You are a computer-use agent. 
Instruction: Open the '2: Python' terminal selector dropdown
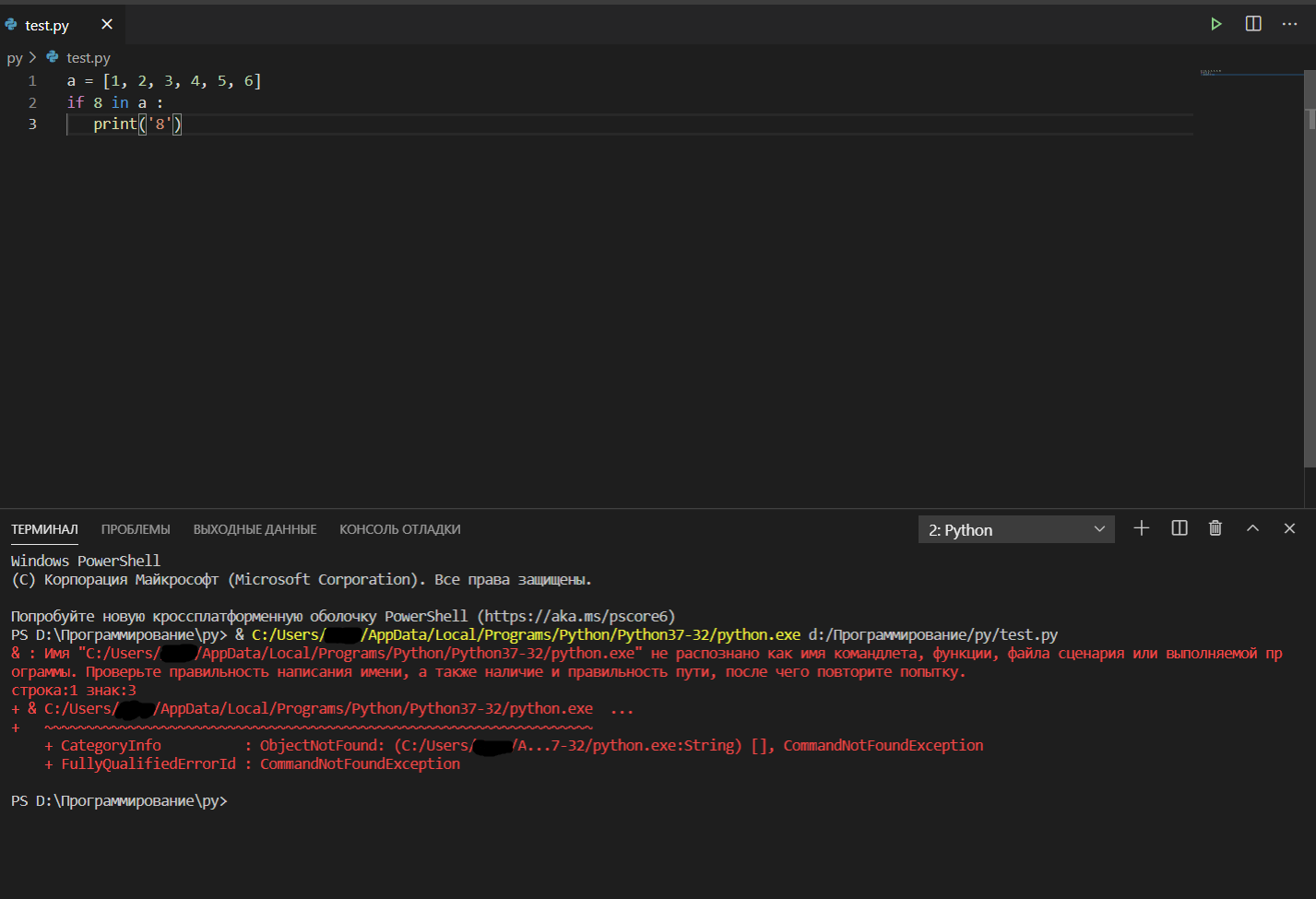coord(1016,529)
